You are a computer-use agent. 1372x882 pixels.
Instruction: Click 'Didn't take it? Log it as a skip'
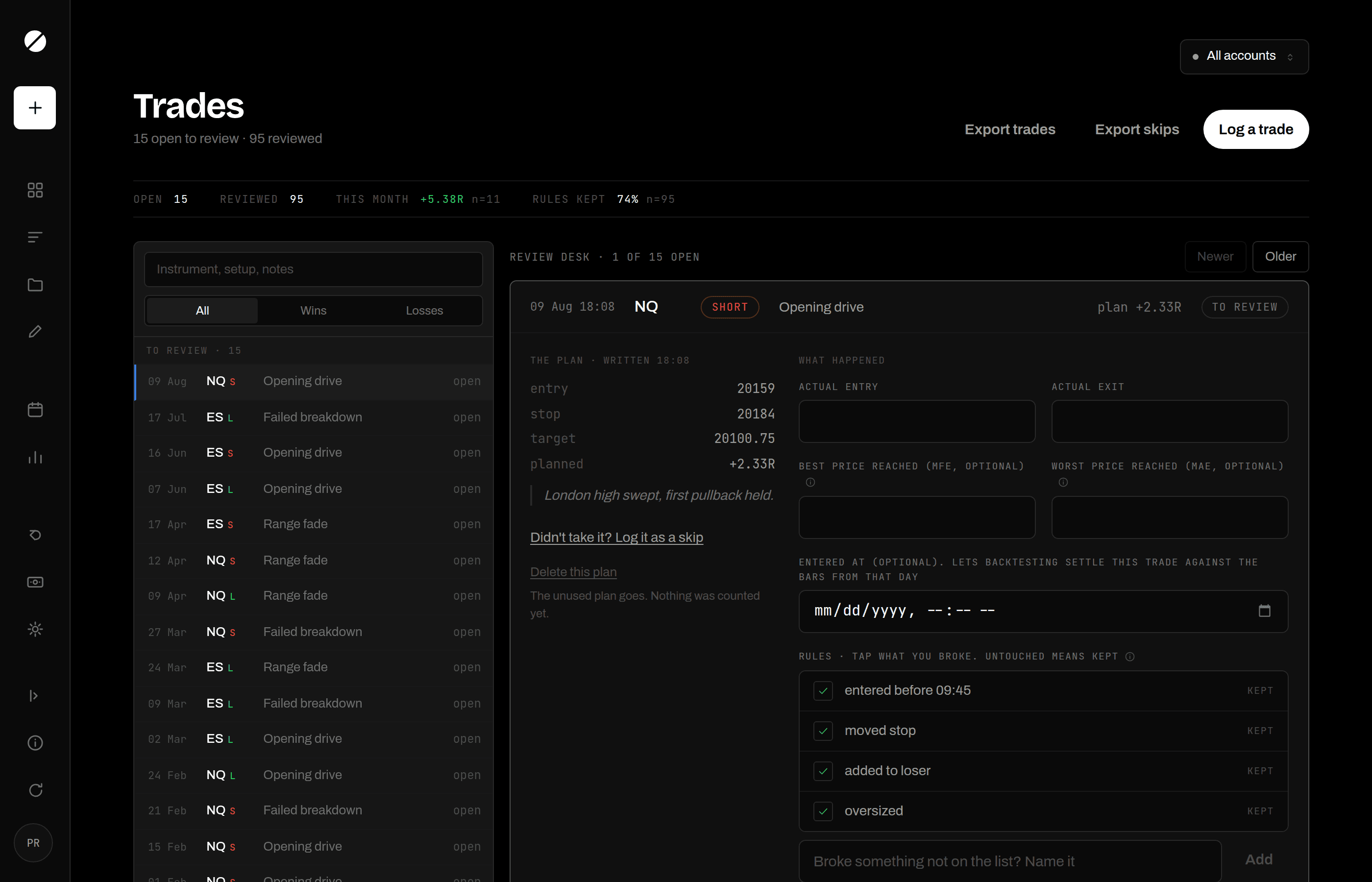[x=616, y=537]
